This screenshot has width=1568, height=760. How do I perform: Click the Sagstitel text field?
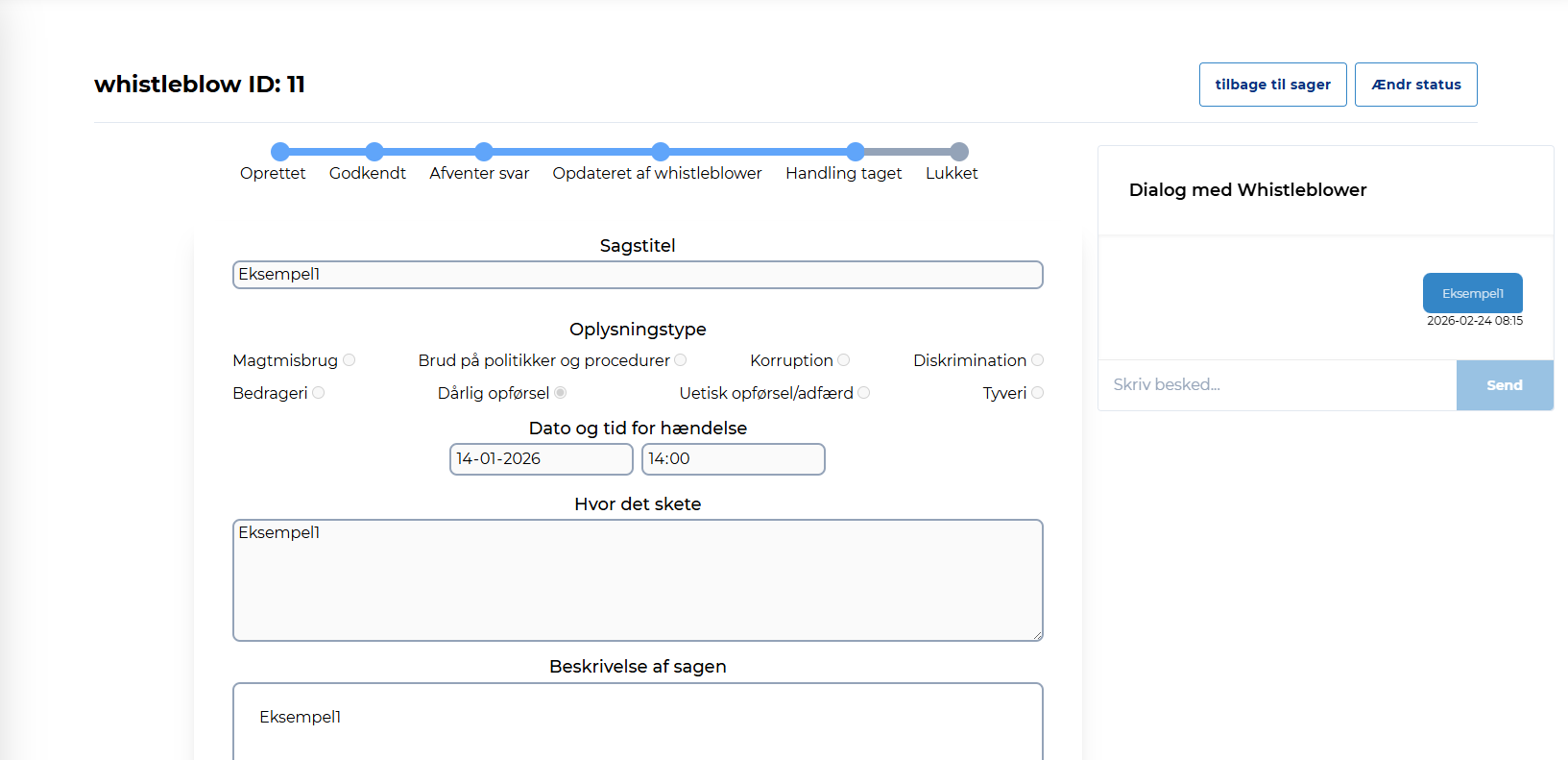pyautogui.click(x=638, y=275)
